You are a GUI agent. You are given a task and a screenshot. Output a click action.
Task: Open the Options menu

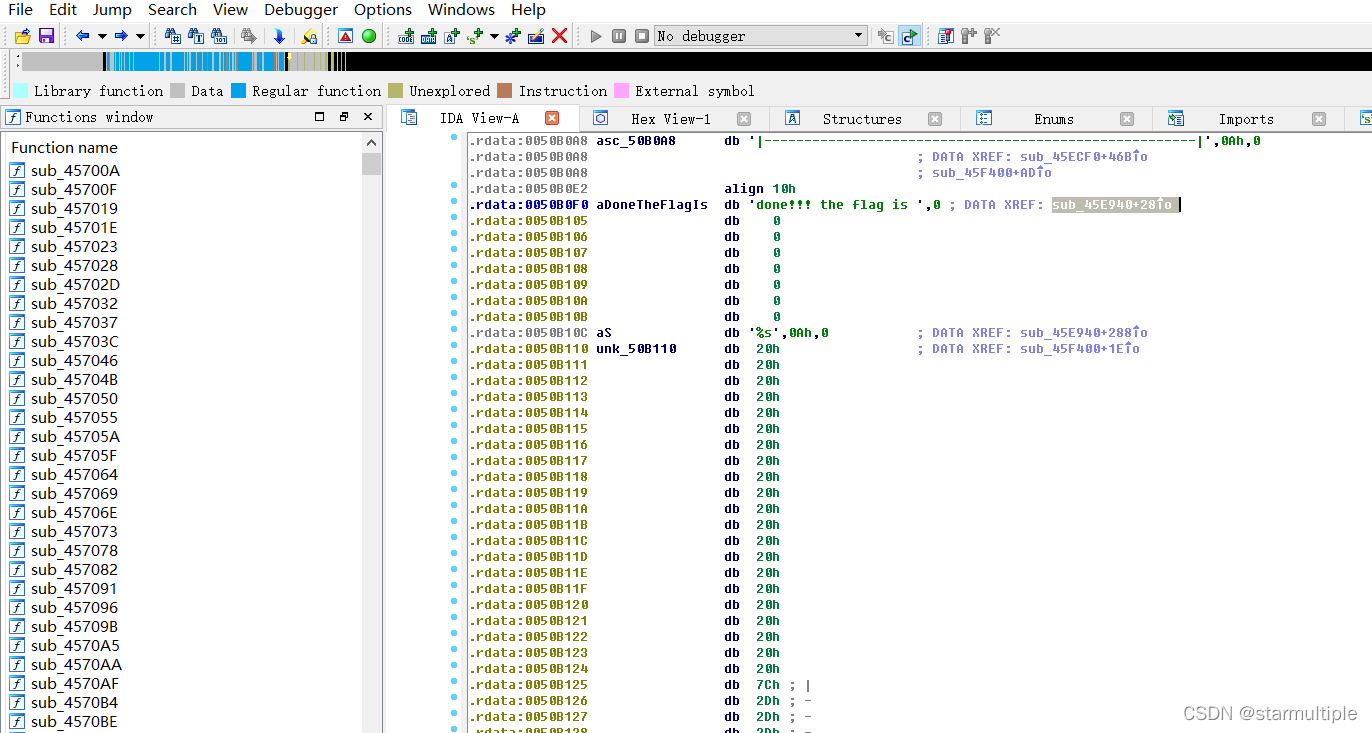(383, 10)
